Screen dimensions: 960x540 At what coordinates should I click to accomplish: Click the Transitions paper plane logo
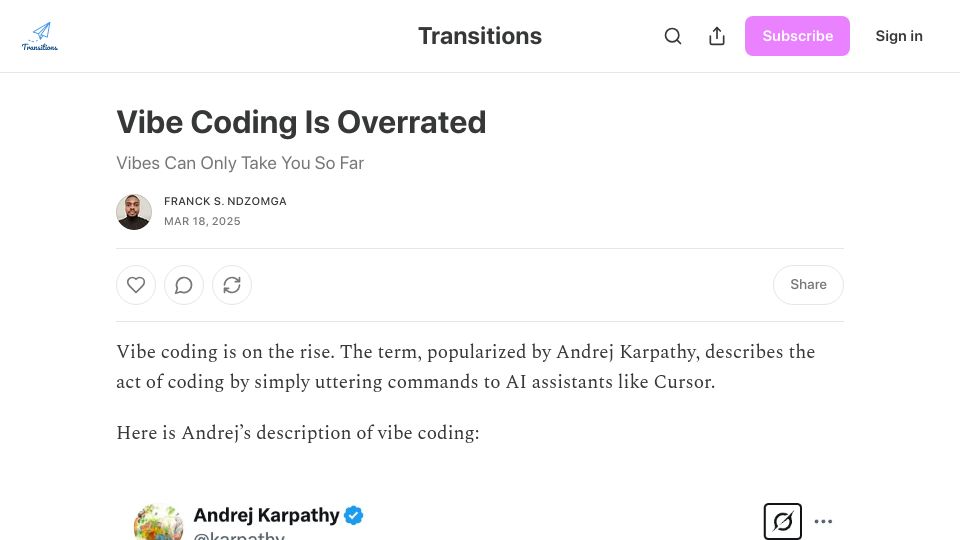(40, 36)
